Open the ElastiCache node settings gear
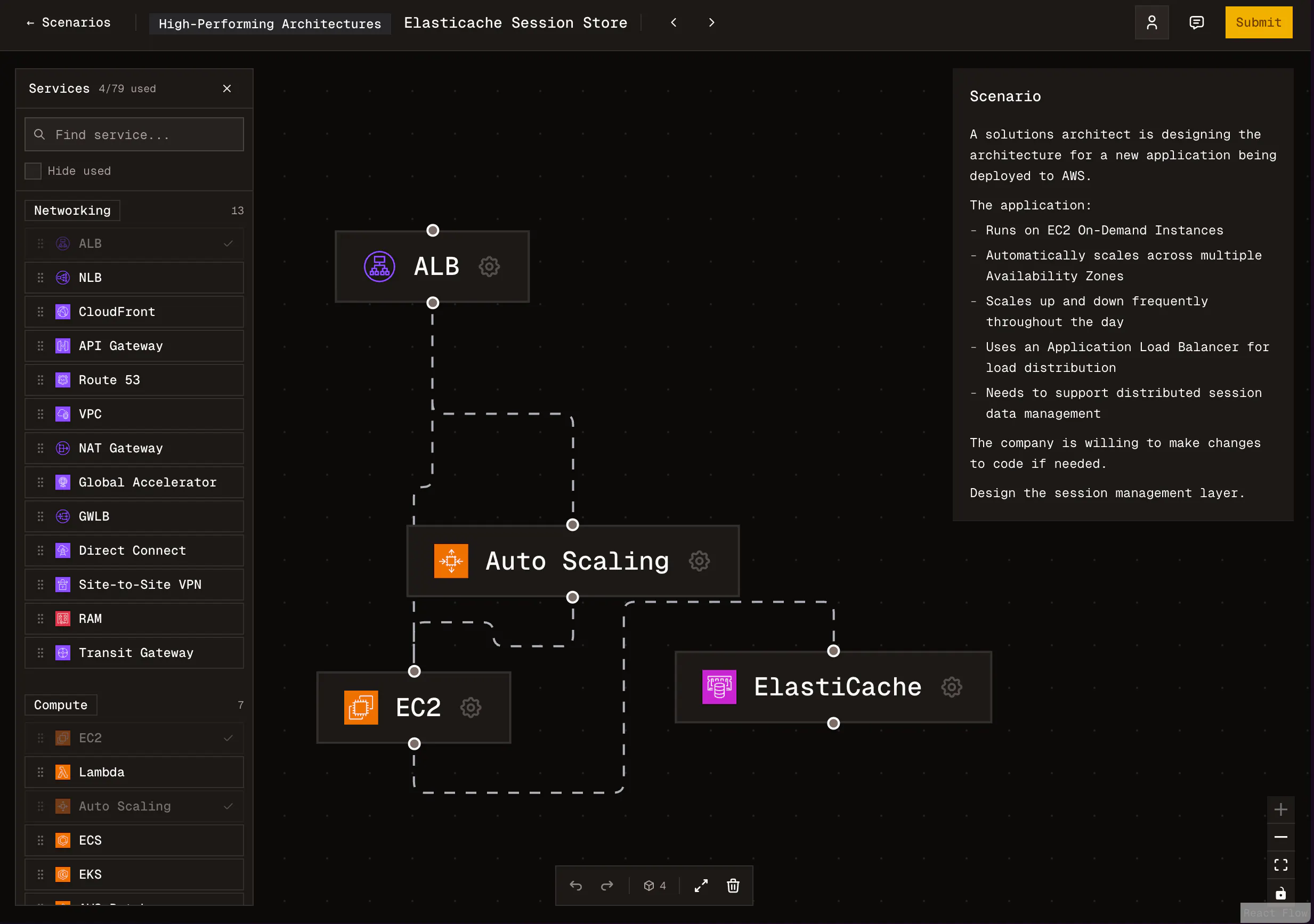1314x924 pixels. tap(951, 687)
